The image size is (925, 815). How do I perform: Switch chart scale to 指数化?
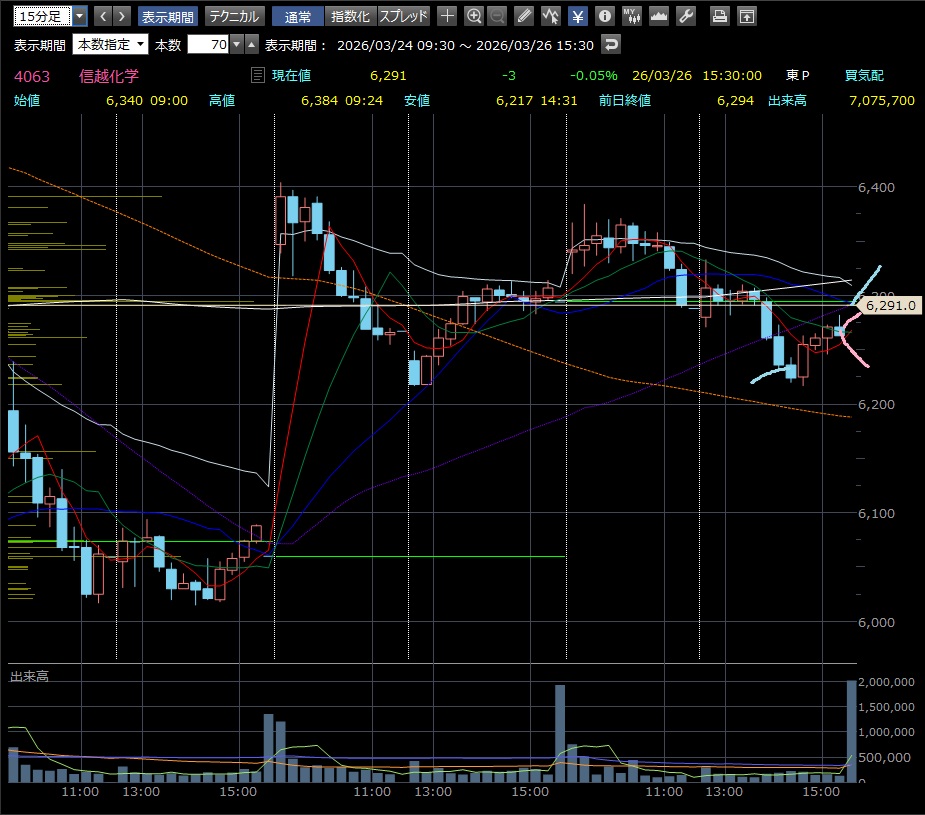coord(350,16)
